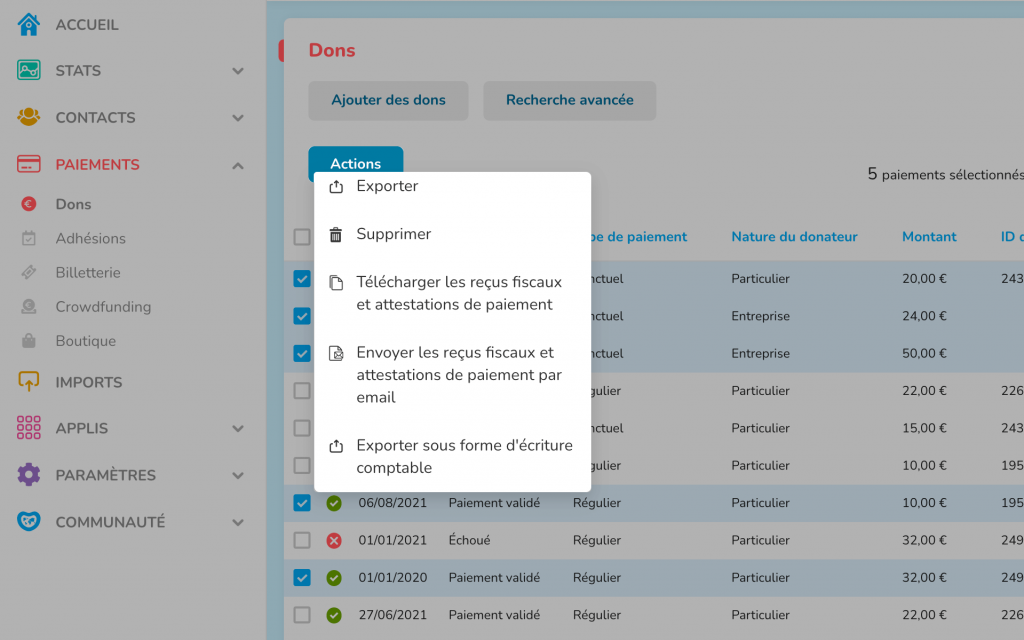Click the Accueil home icon
The image size is (1024, 640).
29,24
